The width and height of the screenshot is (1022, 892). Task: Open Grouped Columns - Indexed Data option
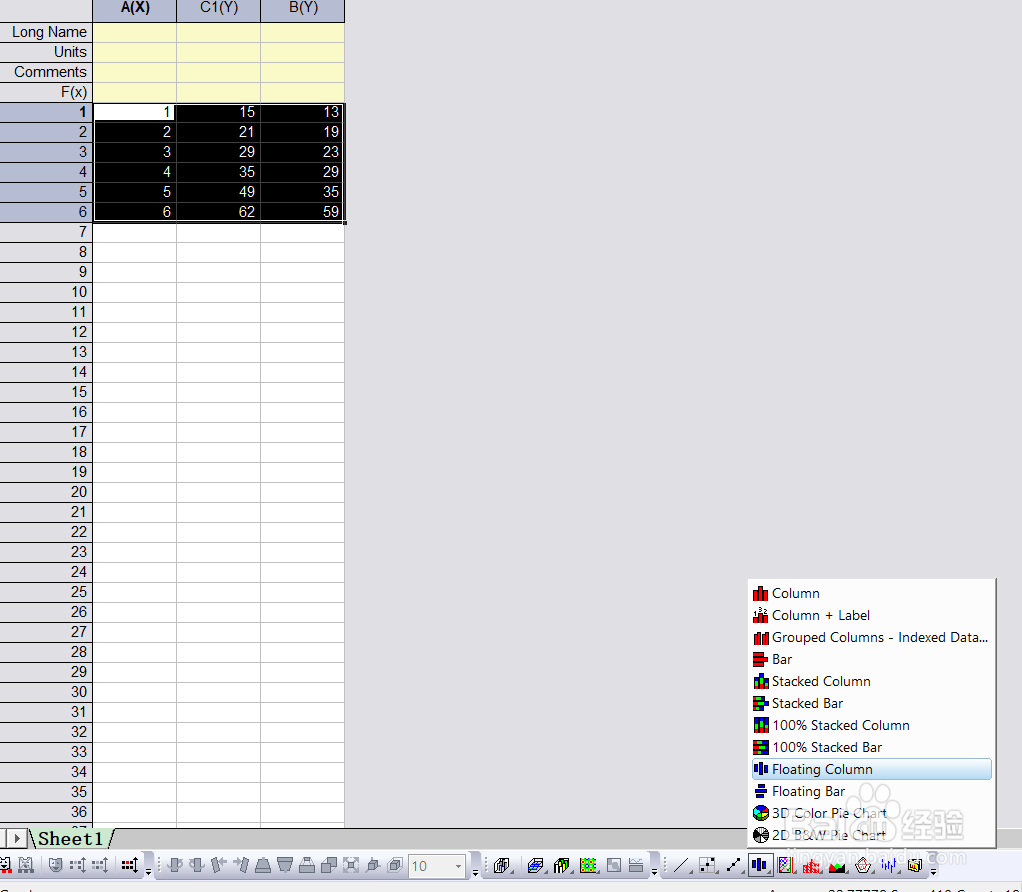point(871,637)
